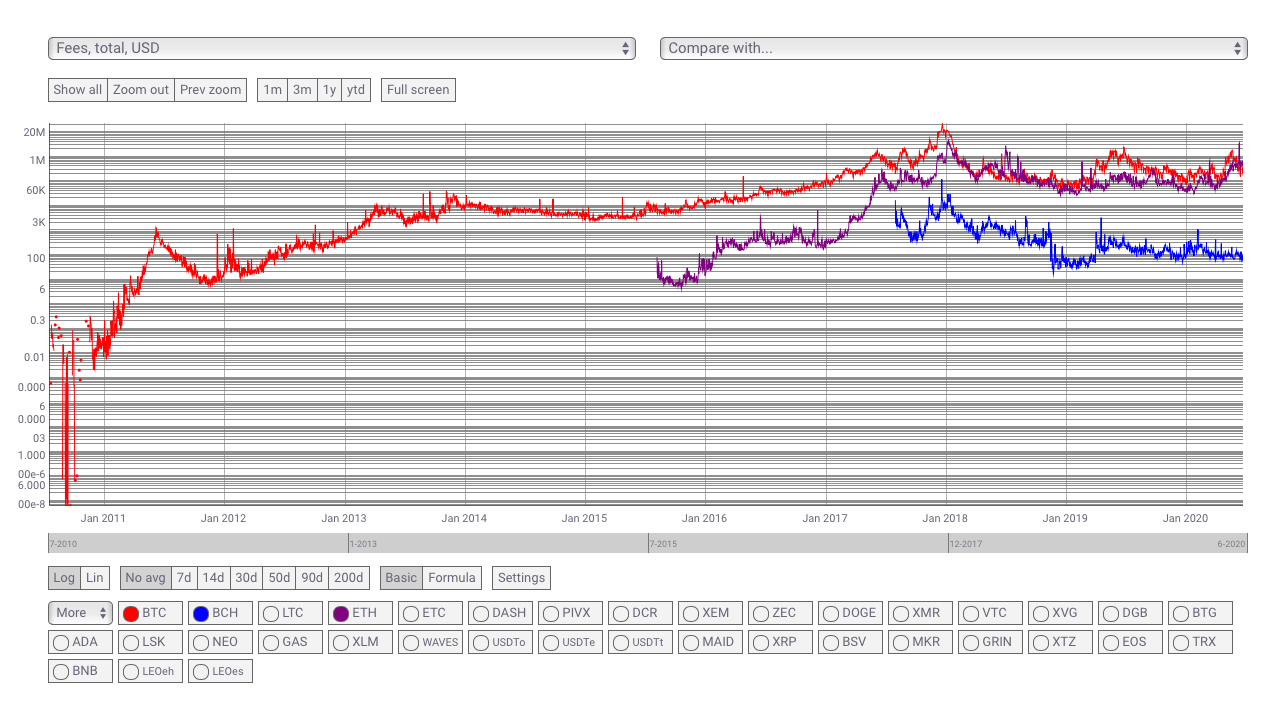The width and height of the screenshot is (1280, 720).
Task: Enable the PIVX coin series
Action: [x=570, y=613]
